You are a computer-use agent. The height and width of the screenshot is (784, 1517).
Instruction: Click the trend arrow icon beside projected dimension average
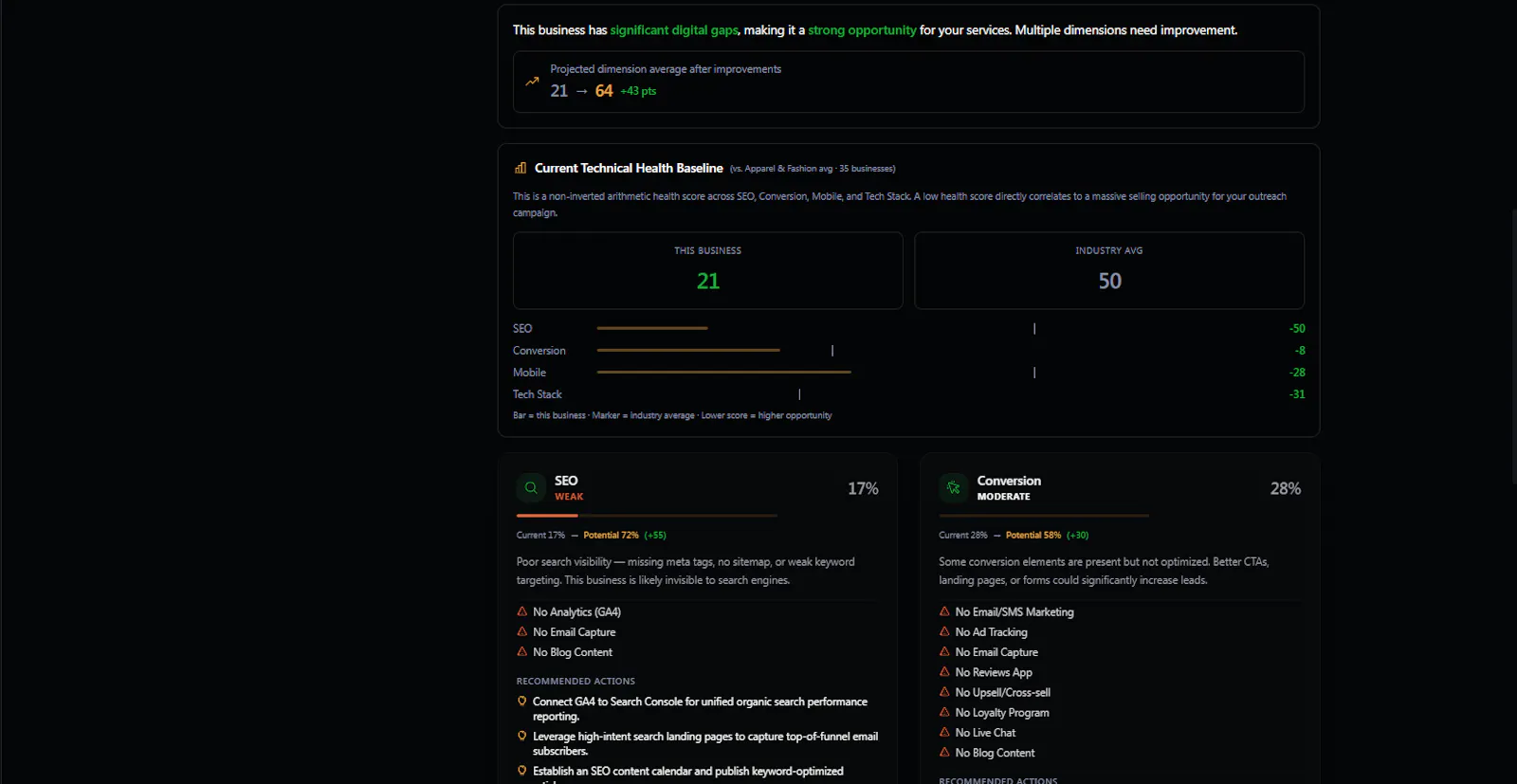click(532, 82)
